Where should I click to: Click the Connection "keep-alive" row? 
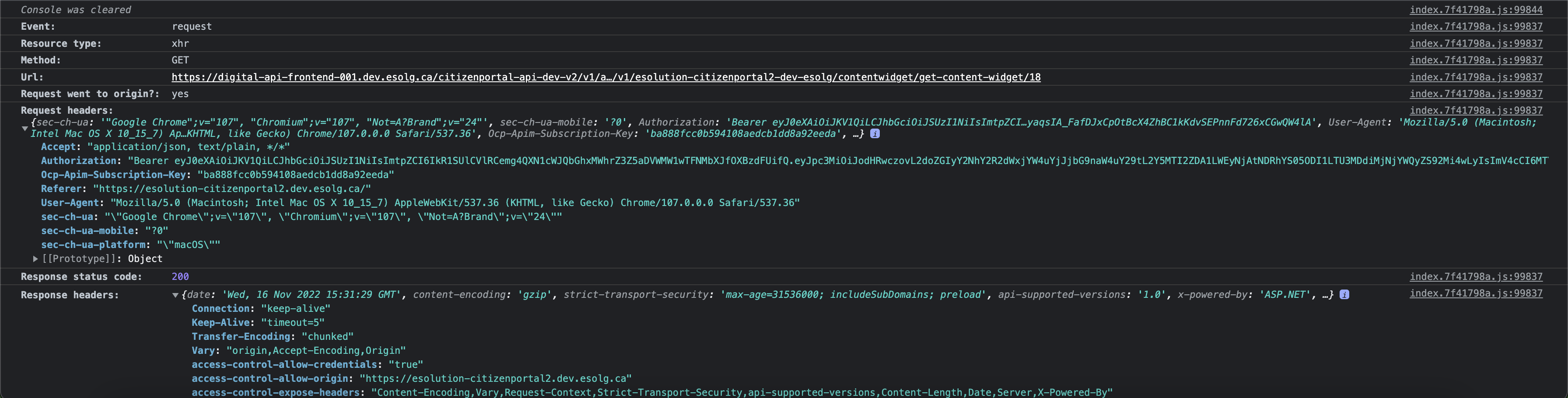point(261,309)
